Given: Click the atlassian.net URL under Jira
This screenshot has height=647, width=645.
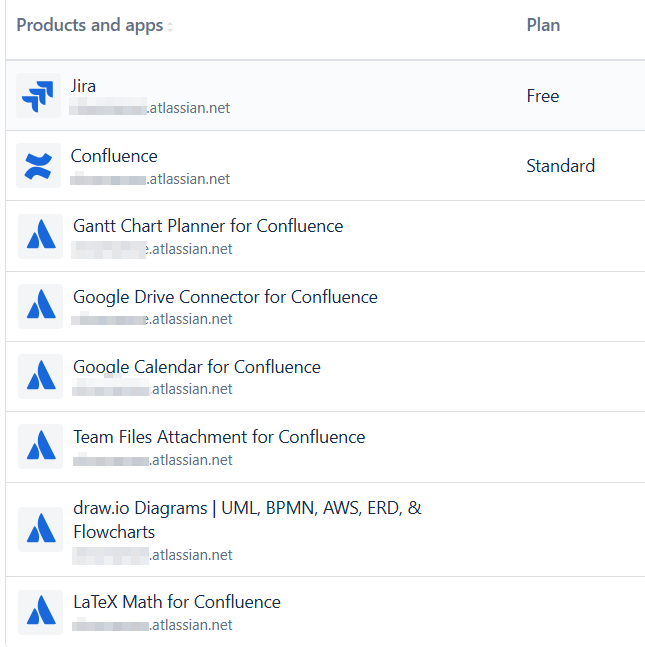Looking at the screenshot, I should 149,108.
